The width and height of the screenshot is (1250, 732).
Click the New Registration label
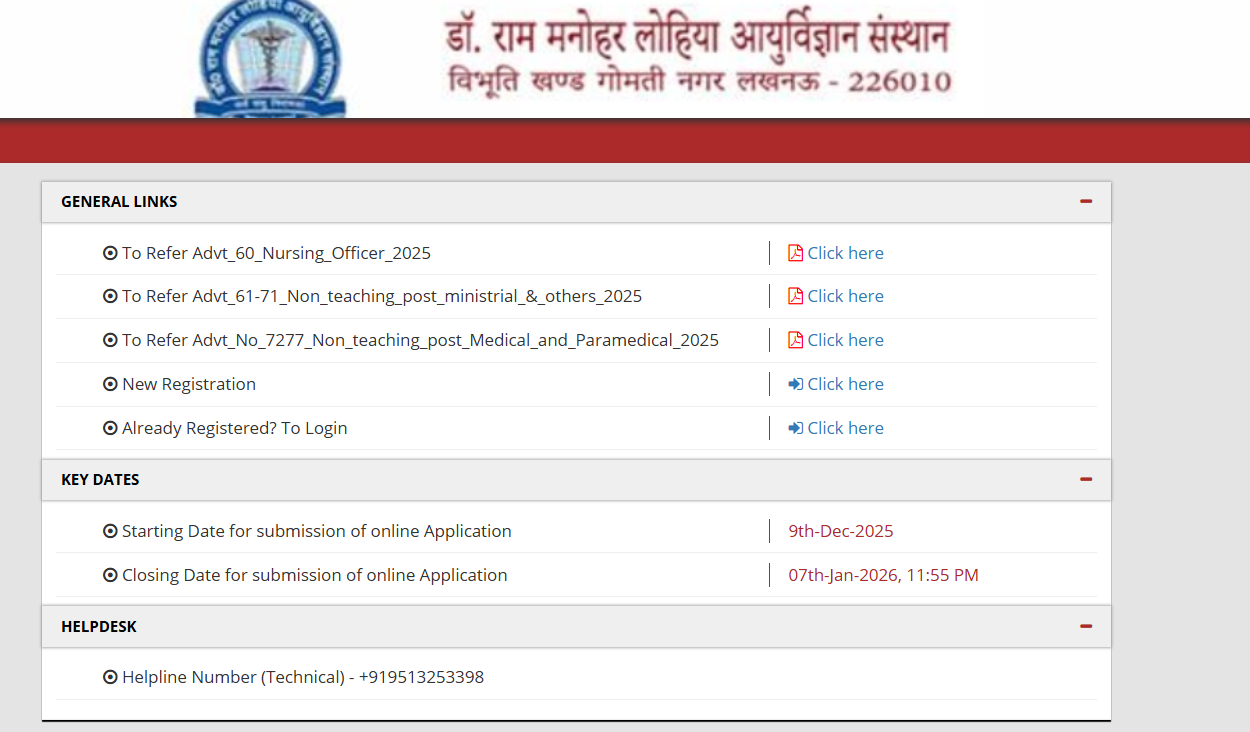click(189, 384)
